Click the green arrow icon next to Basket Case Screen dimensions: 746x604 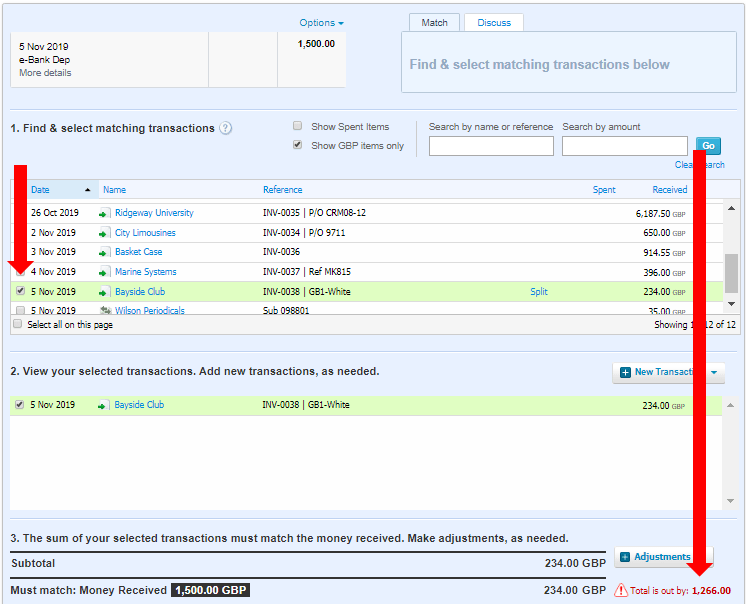point(104,252)
